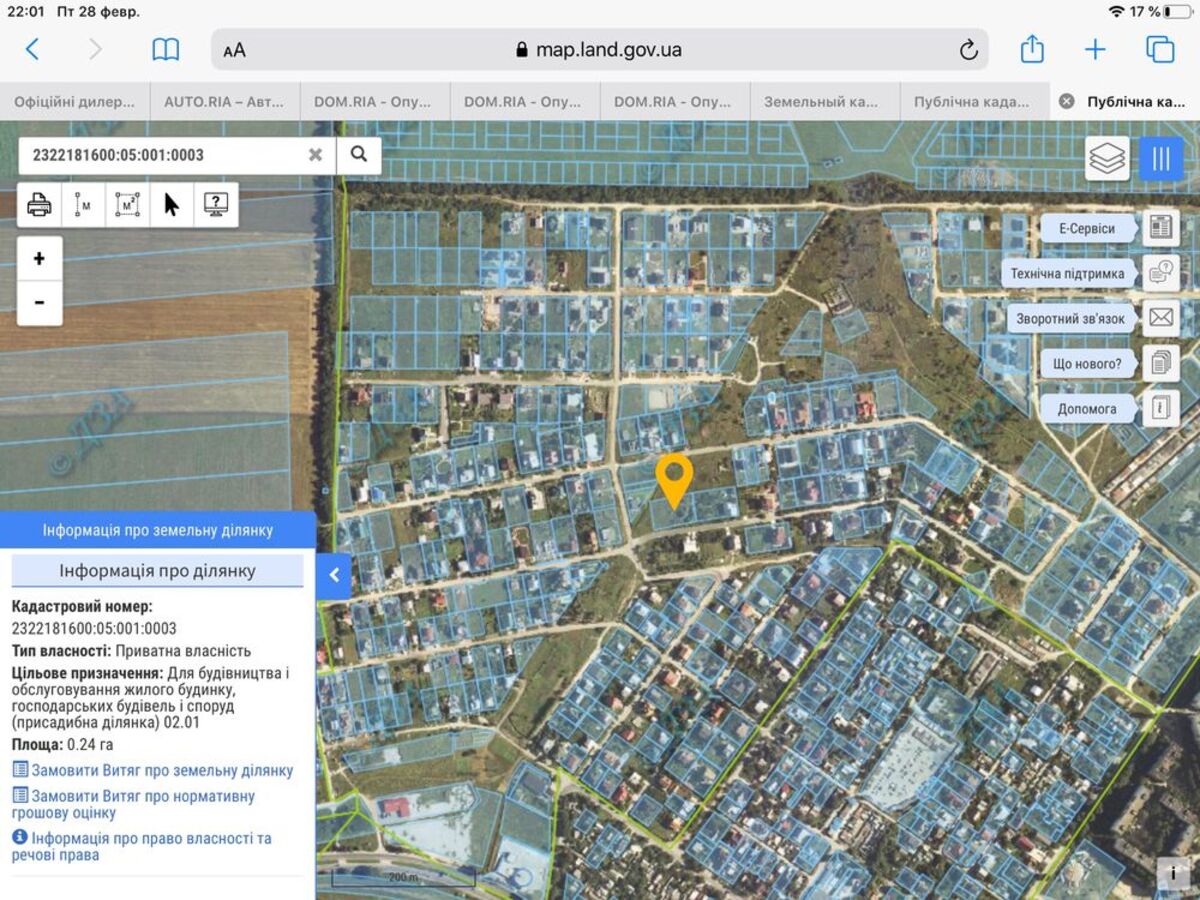Click Замовити Витяг про земельну ділянку link

162,771
